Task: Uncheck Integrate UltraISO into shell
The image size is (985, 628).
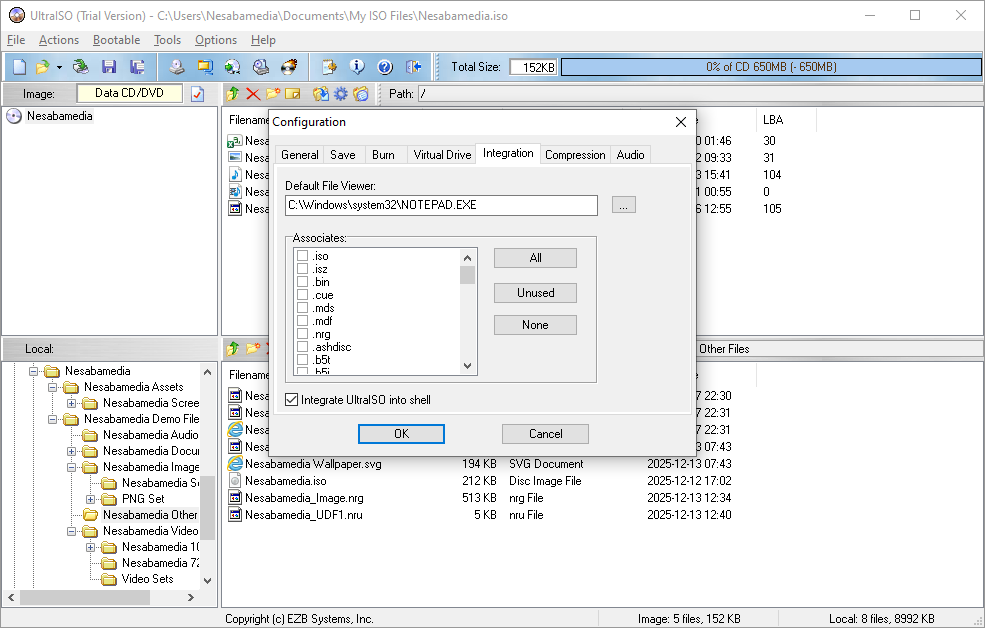Action: [x=292, y=400]
